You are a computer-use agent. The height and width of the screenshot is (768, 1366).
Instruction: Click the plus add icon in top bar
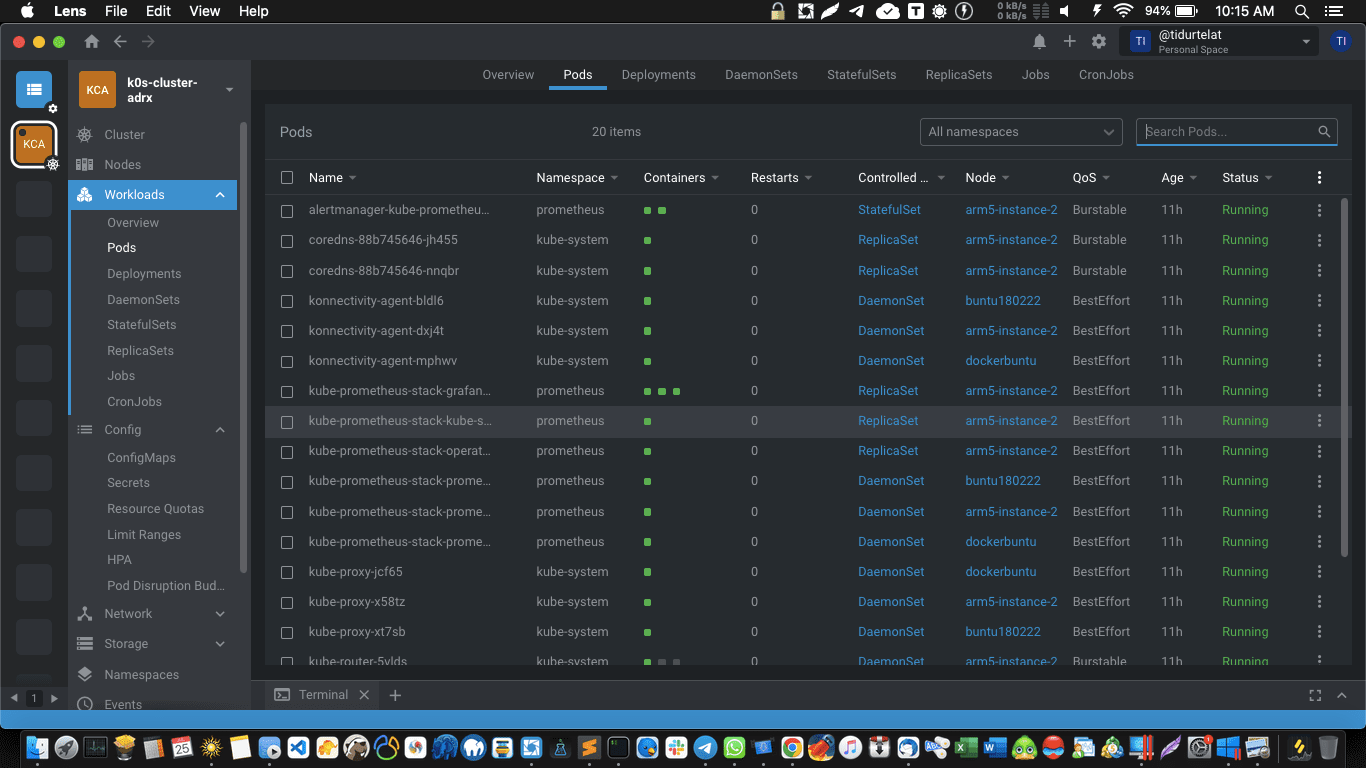1069,41
